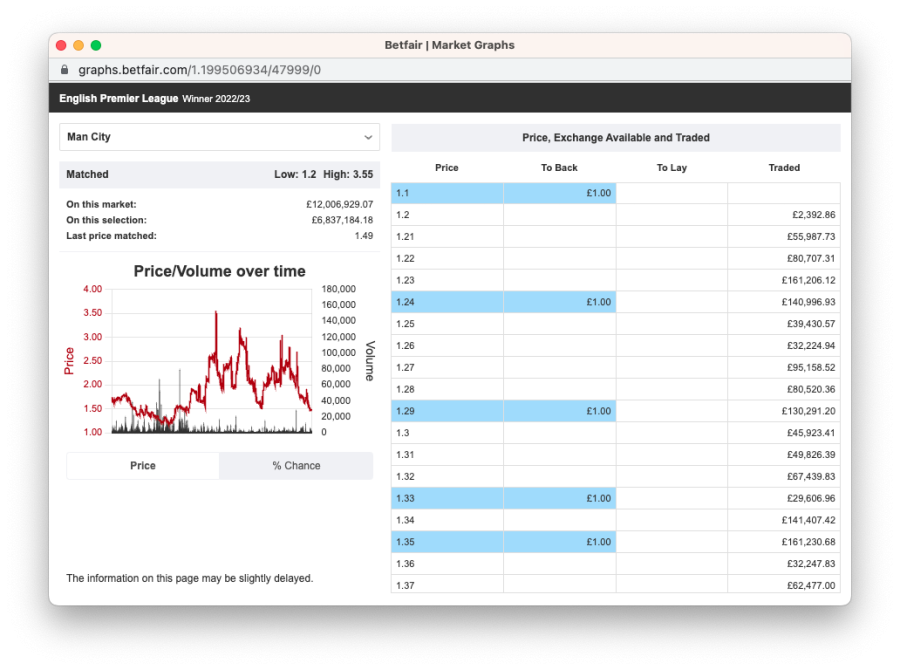This screenshot has height=670, width=900.
Task: Click the £1.00 To Back at price 1.24
Action: (560, 302)
